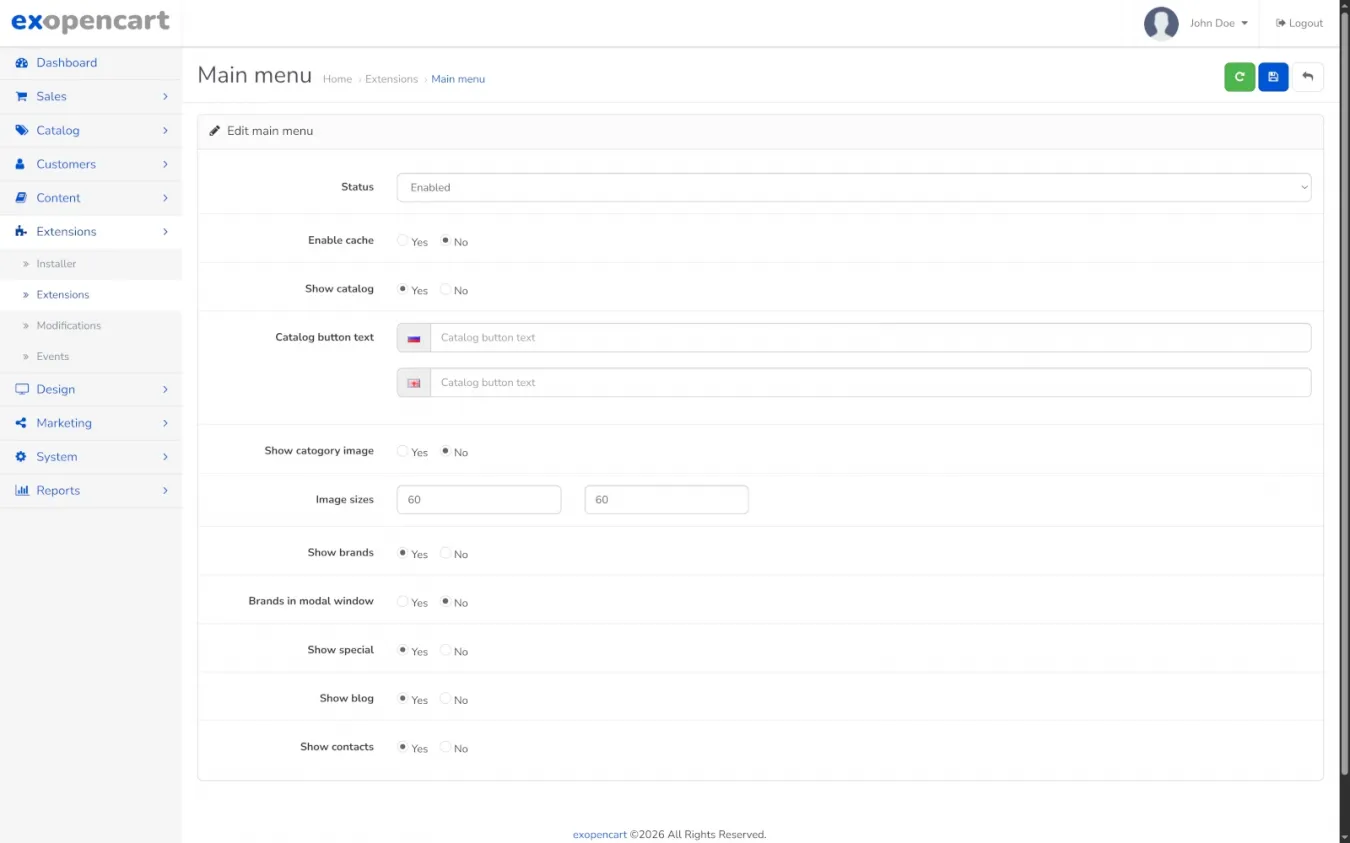This screenshot has width=1350, height=843.
Task: Click the John Doe avatar image
Action: (1160, 23)
